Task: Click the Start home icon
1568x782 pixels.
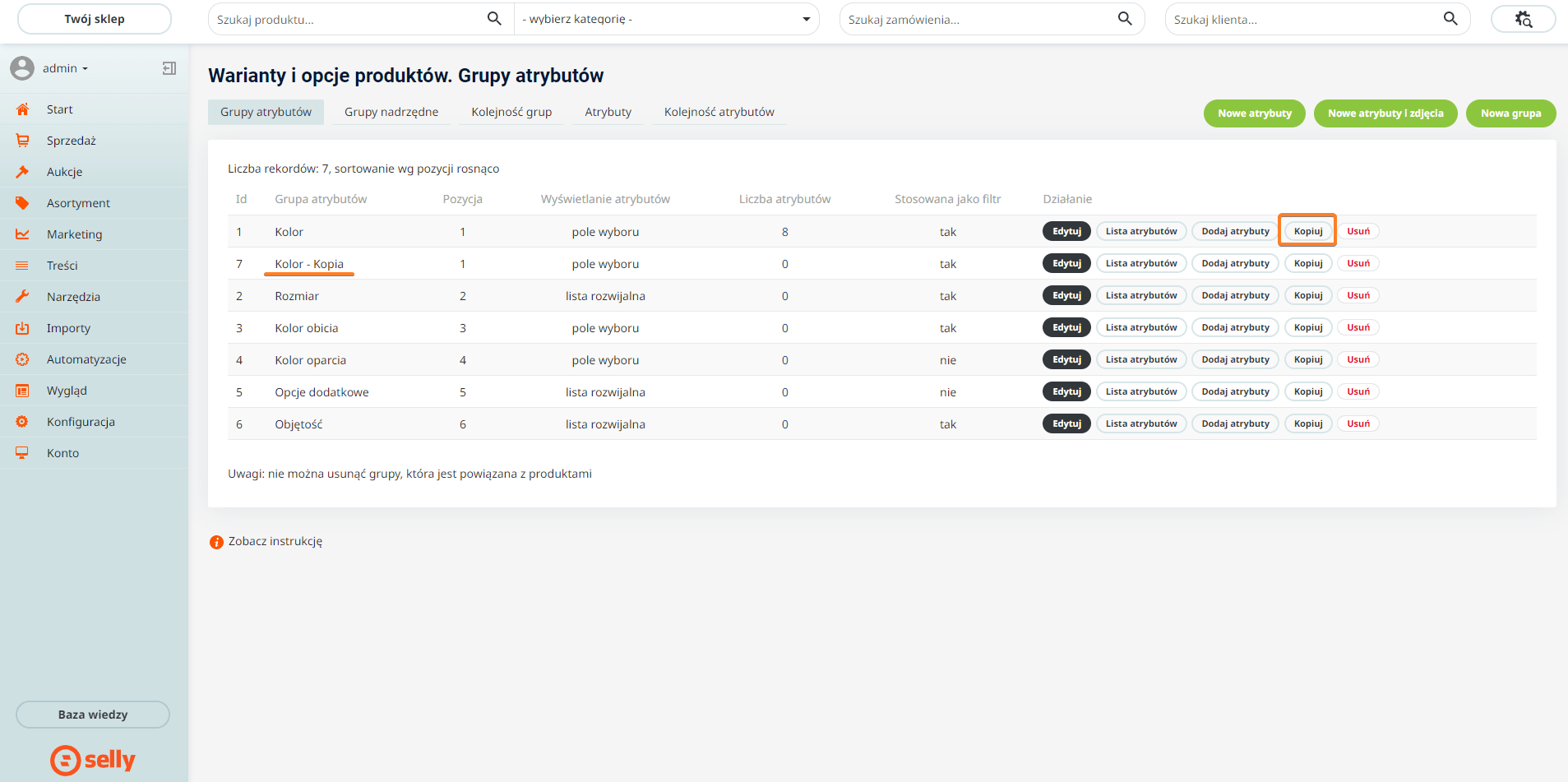Action: click(x=22, y=109)
